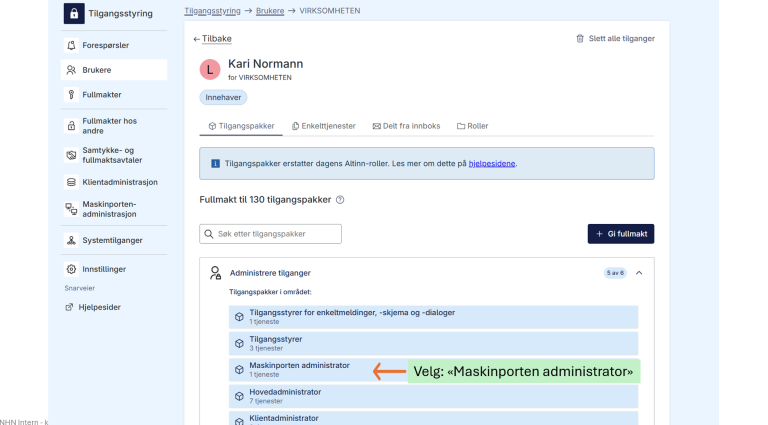Click the Maskinporten-administrasjon computers icon

pyautogui.click(x=71, y=209)
